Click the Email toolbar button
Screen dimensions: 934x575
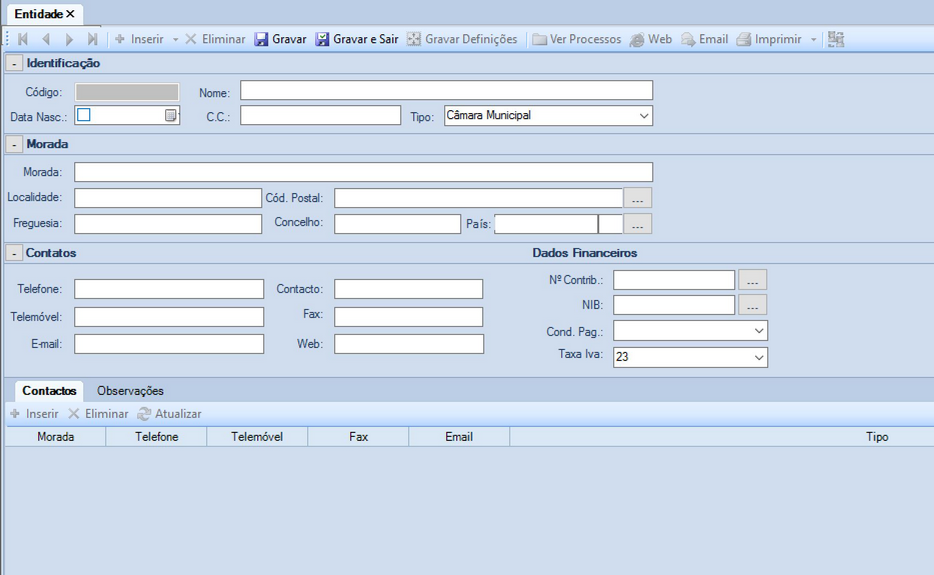[x=705, y=39]
